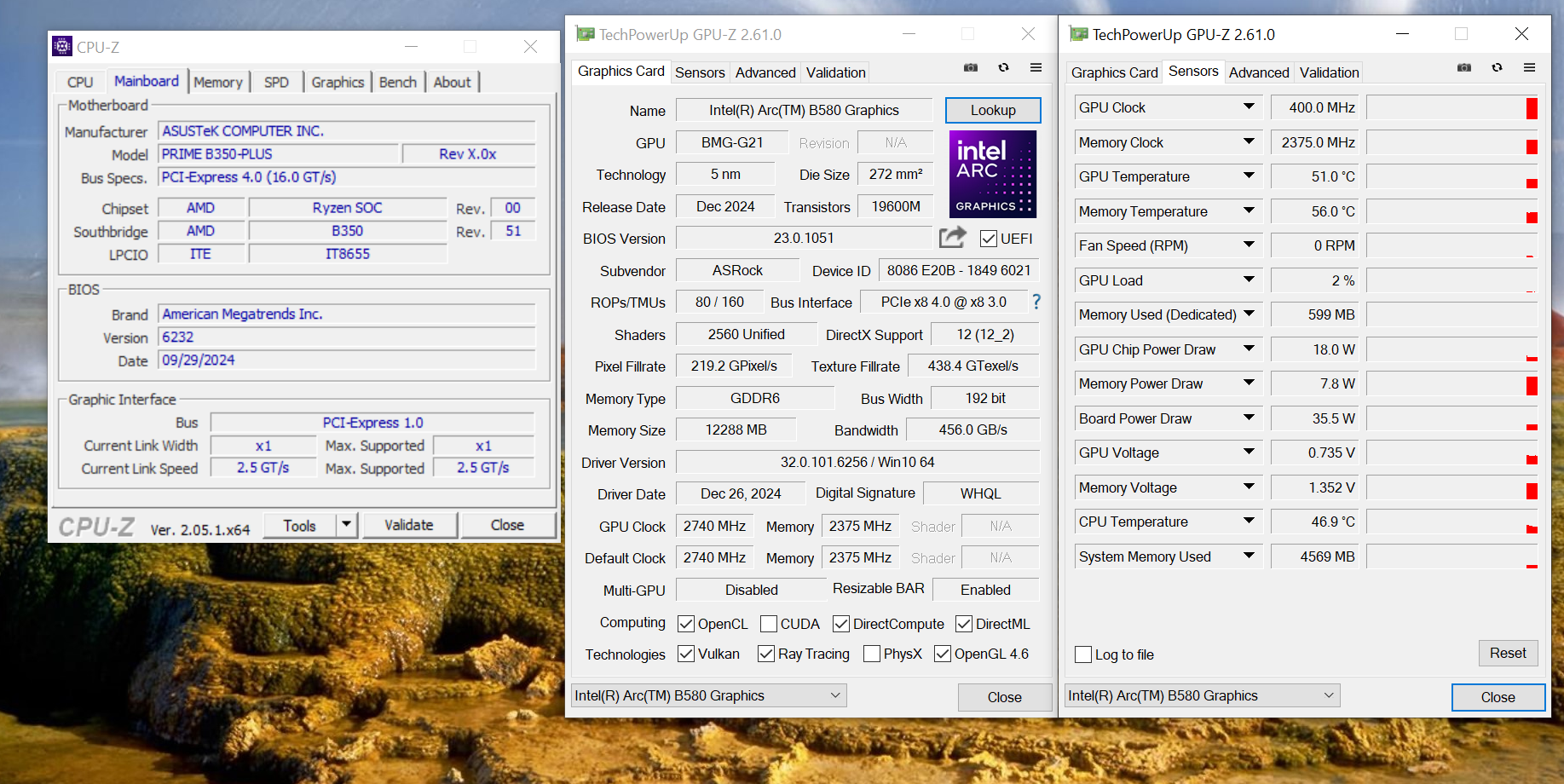Viewport: 1564px width, 784px height.
Task: Select the Mainboard tab in CPU-Z
Action: [x=147, y=81]
